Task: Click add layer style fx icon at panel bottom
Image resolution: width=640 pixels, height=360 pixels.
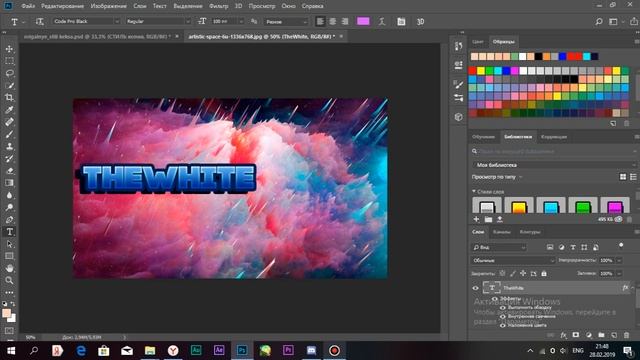Action: coord(563,335)
